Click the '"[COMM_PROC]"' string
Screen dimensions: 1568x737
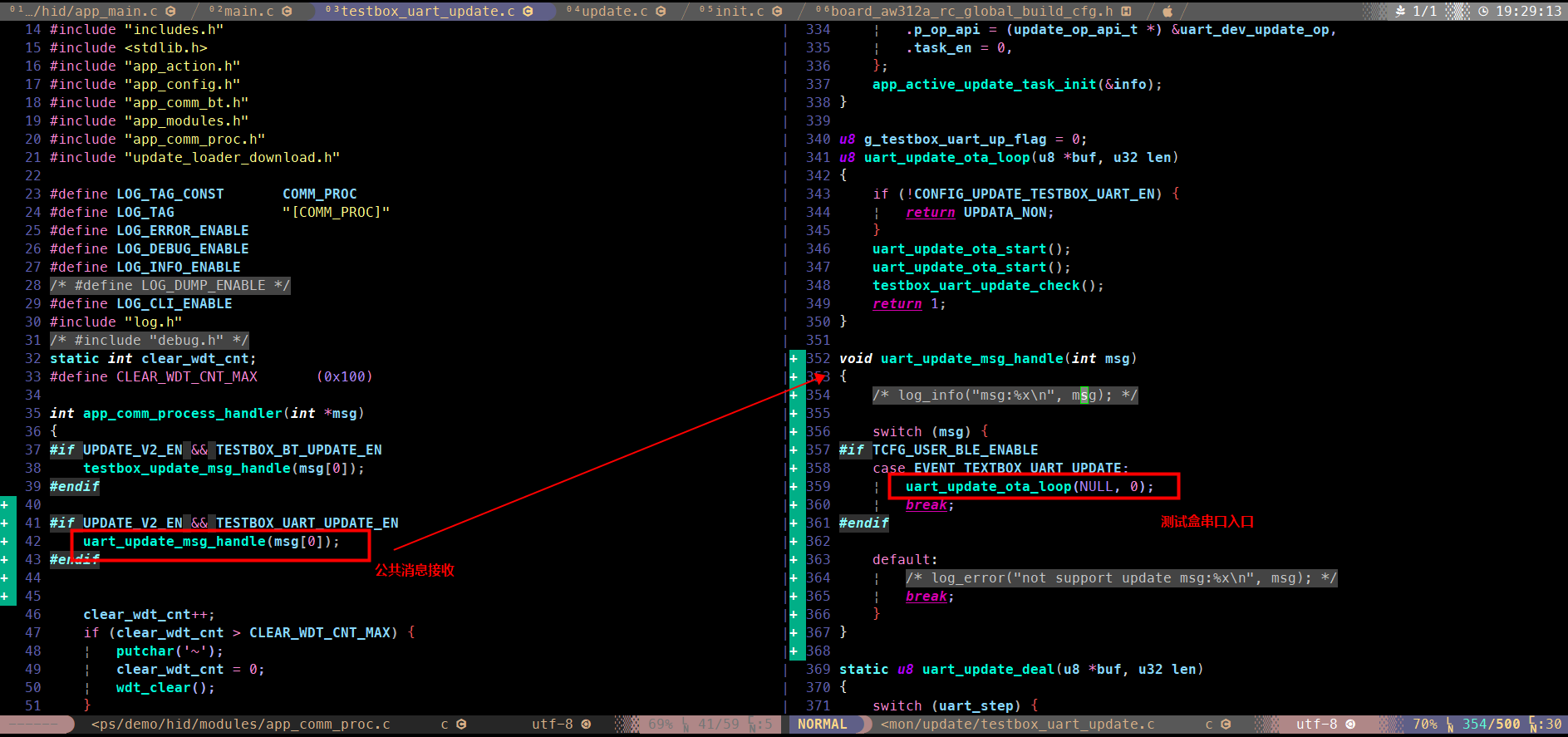coord(337,213)
